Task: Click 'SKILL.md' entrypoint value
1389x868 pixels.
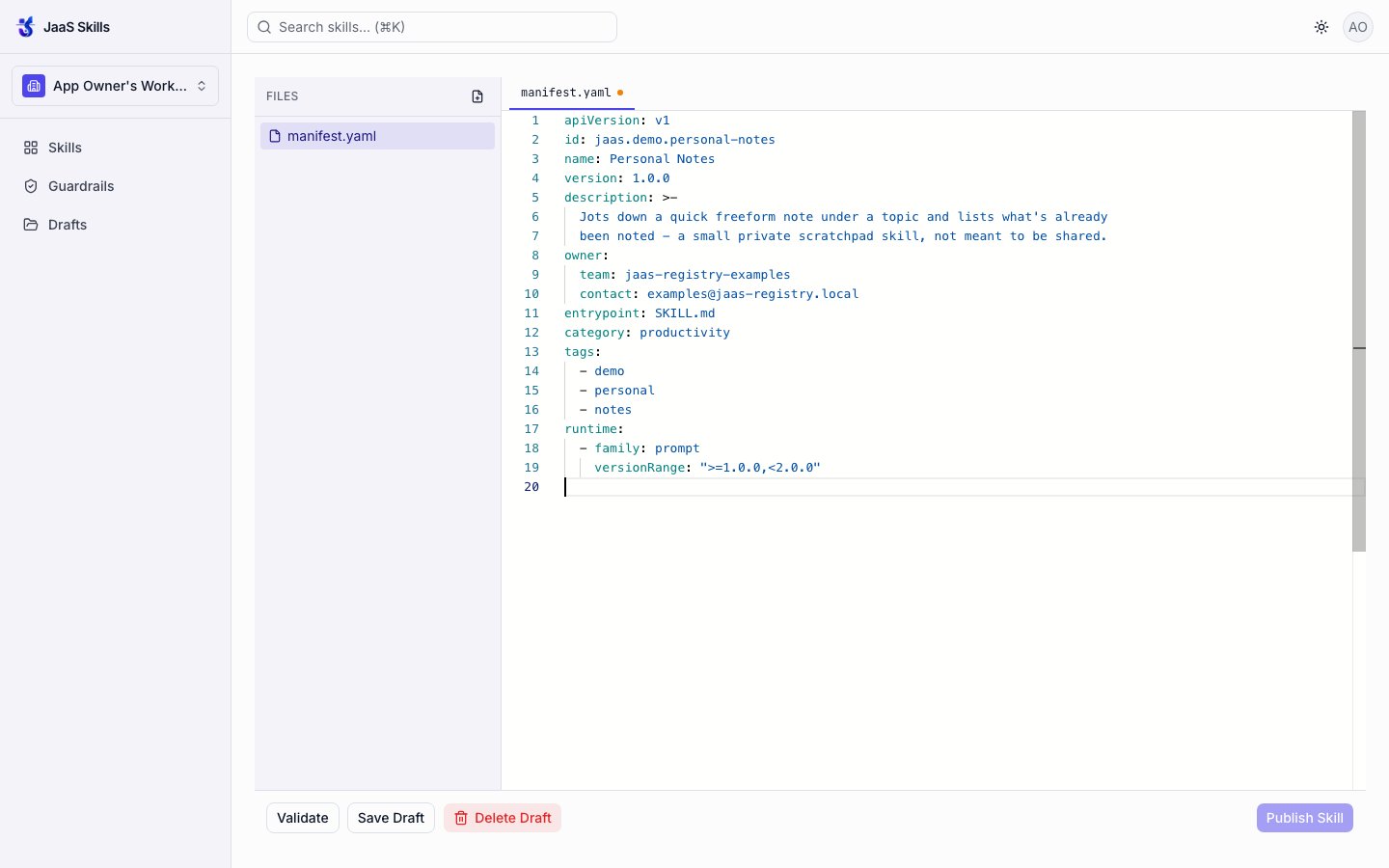Action: pyautogui.click(x=685, y=313)
